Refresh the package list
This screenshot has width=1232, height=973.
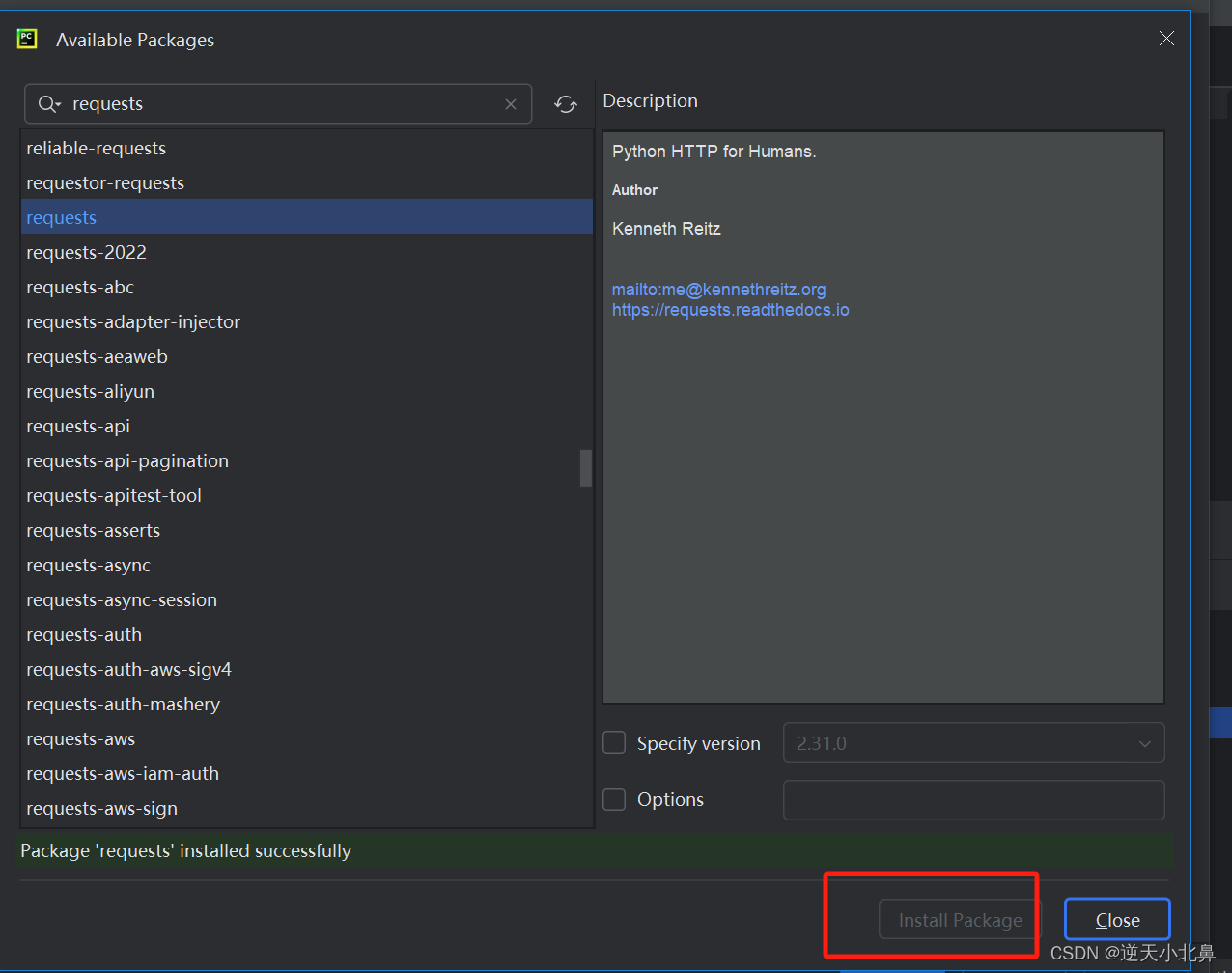point(565,103)
